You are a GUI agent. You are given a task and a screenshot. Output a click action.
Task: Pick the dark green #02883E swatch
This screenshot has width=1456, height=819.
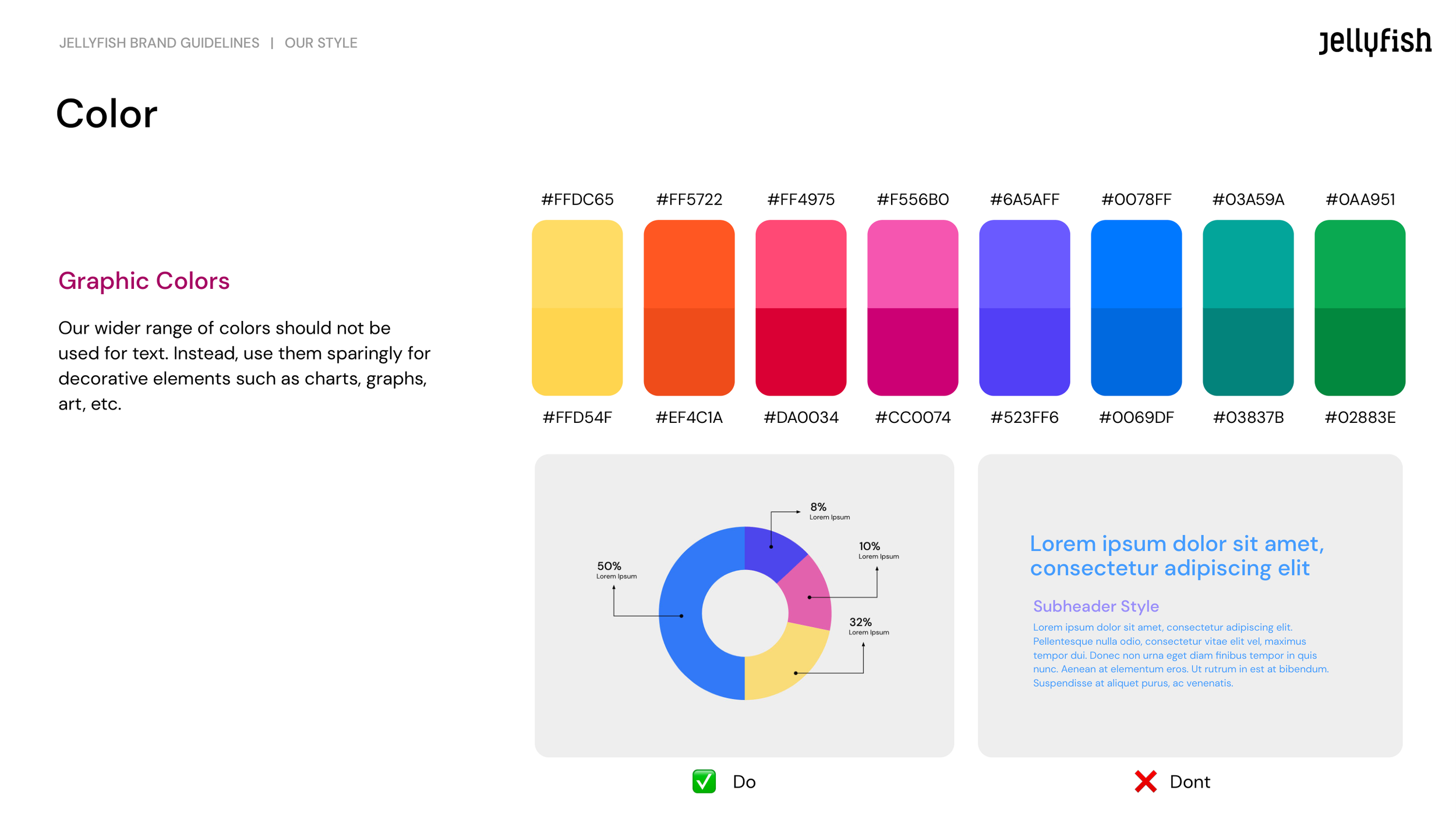(x=1360, y=352)
